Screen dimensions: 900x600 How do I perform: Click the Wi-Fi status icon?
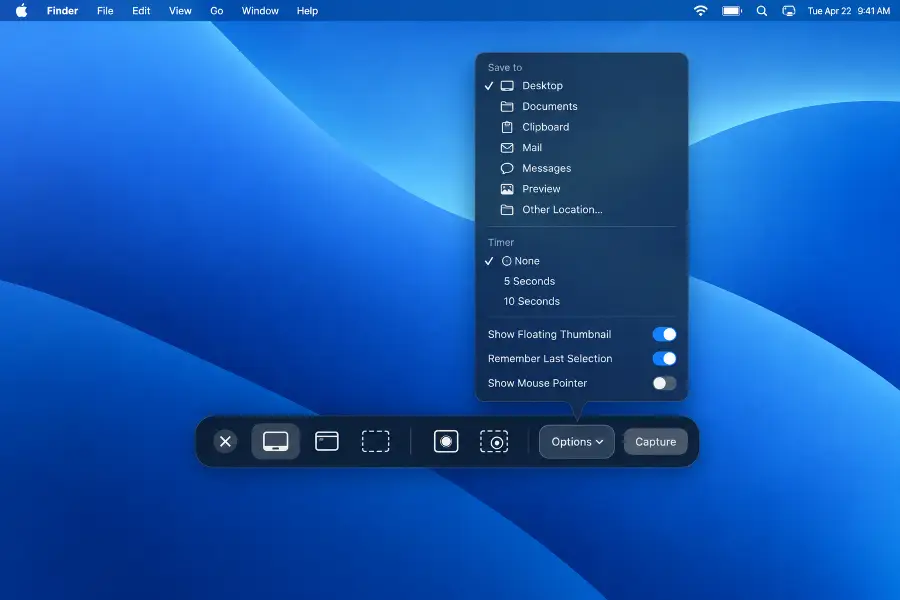700,10
